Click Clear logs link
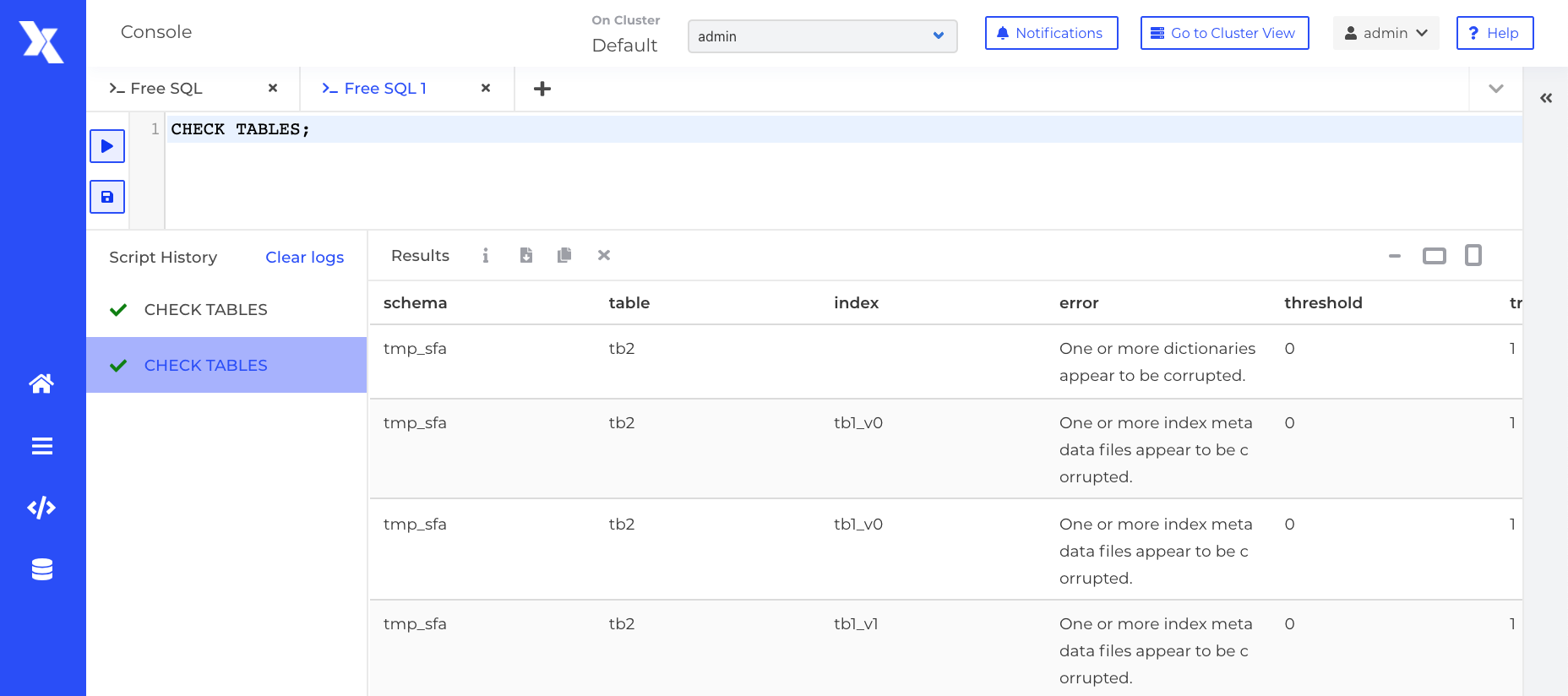 (x=304, y=258)
